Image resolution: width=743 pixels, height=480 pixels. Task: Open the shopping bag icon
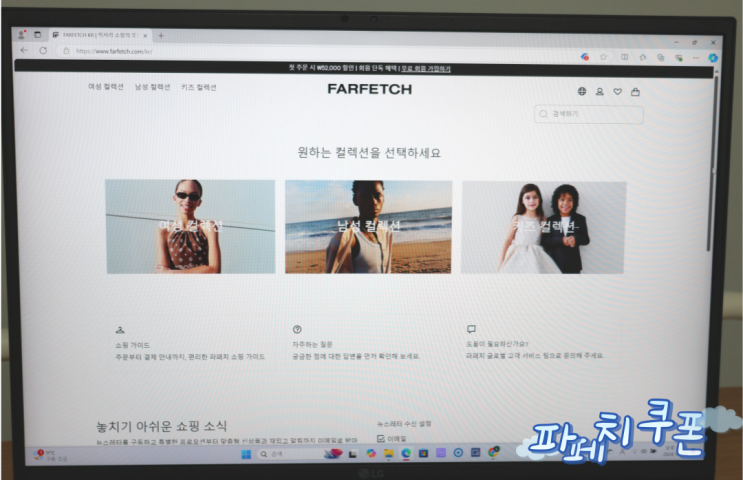point(635,92)
